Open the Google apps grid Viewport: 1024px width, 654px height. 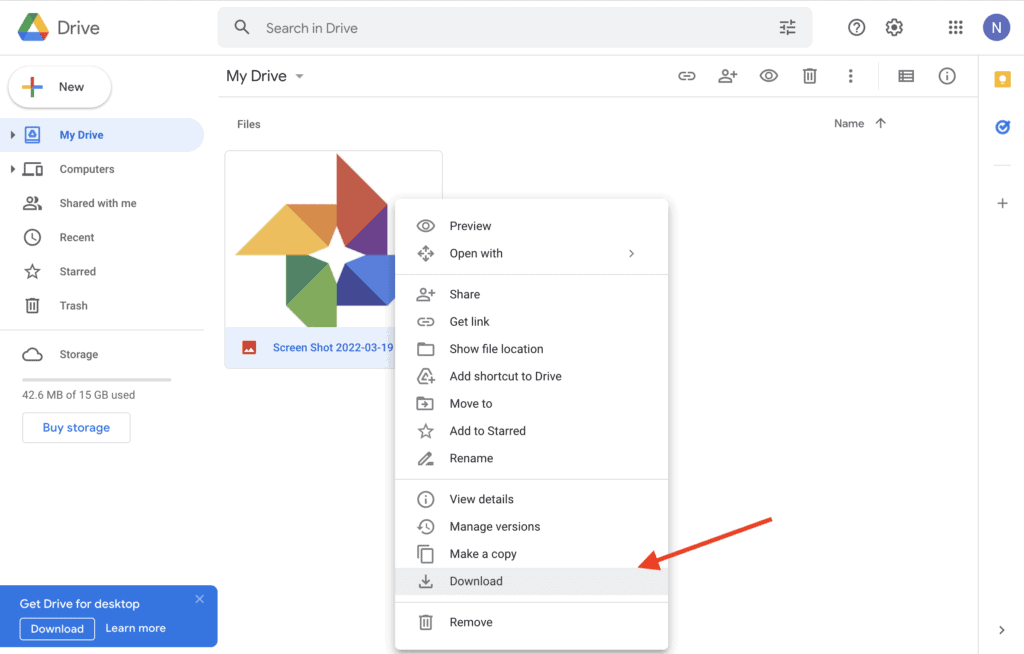pyautogui.click(x=955, y=27)
